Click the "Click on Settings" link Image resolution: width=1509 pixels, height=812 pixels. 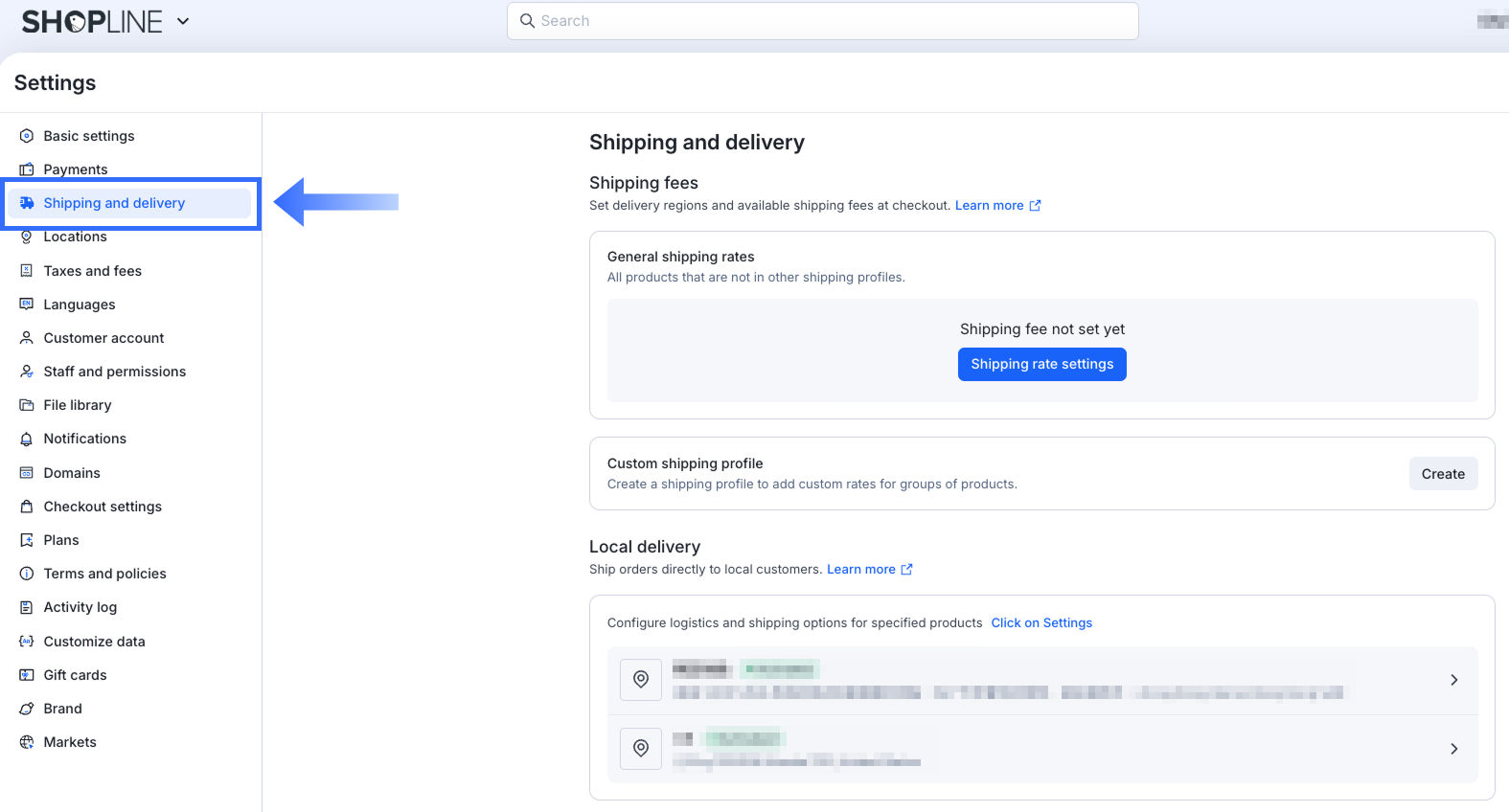tap(1040, 622)
